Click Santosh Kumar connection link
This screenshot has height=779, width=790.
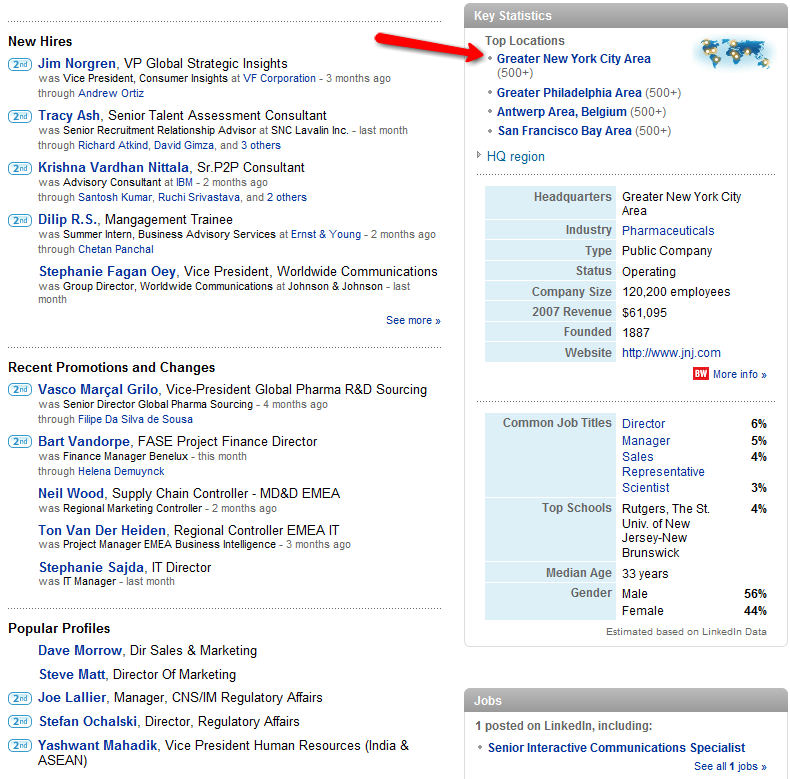[x=114, y=197]
